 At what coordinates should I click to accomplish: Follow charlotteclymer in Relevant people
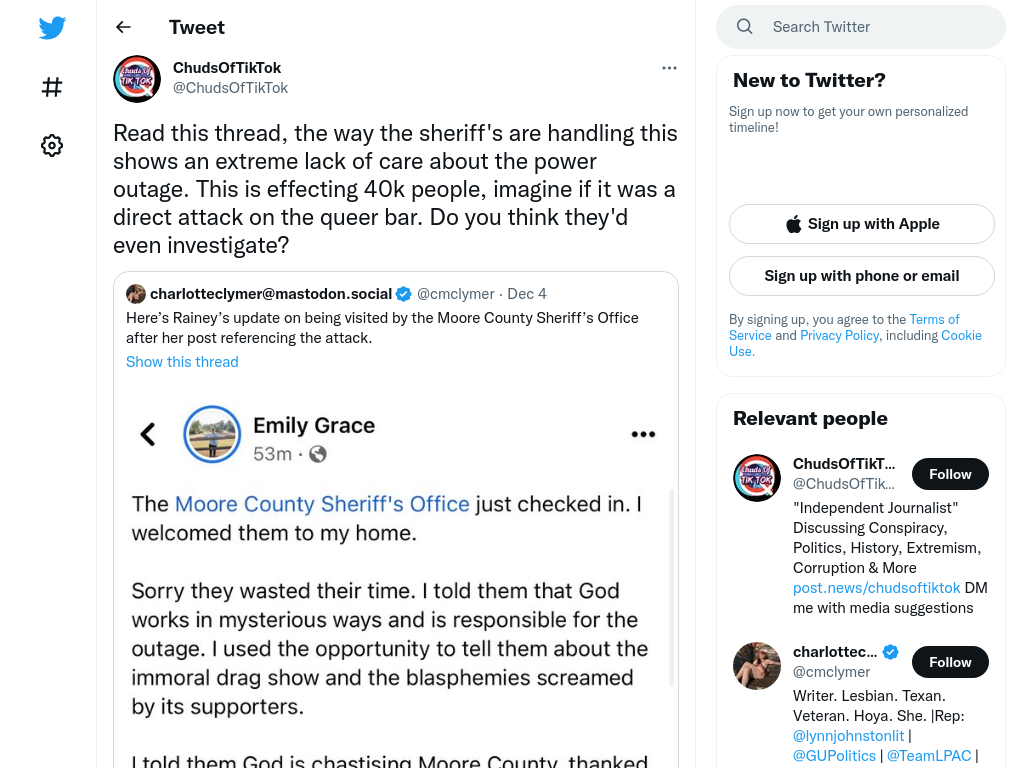pos(950,662)
